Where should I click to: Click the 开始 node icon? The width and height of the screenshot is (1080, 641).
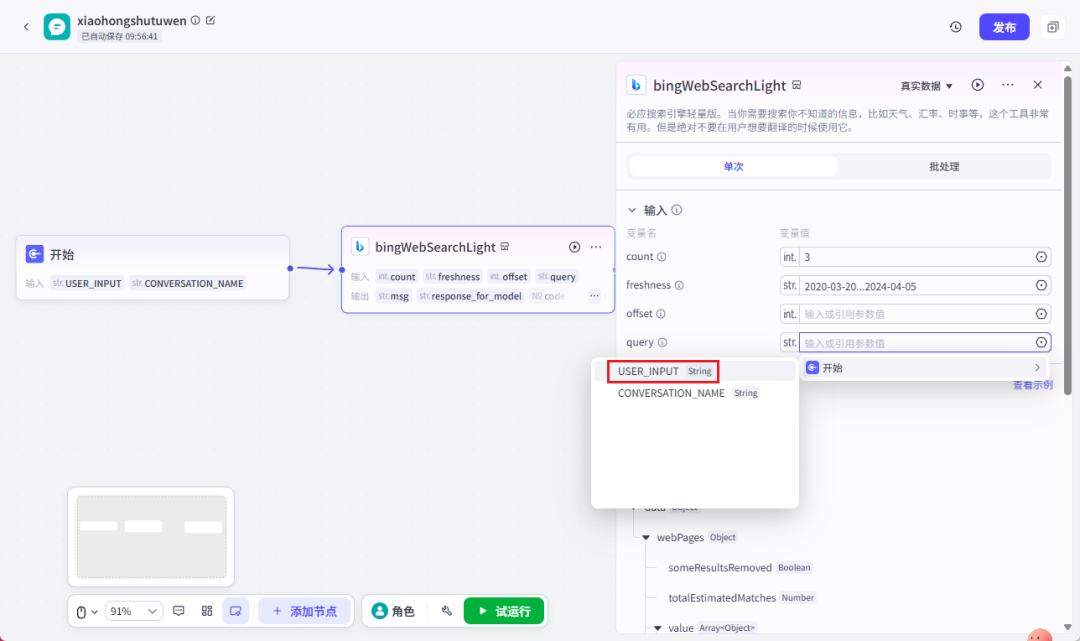(34, 254)
